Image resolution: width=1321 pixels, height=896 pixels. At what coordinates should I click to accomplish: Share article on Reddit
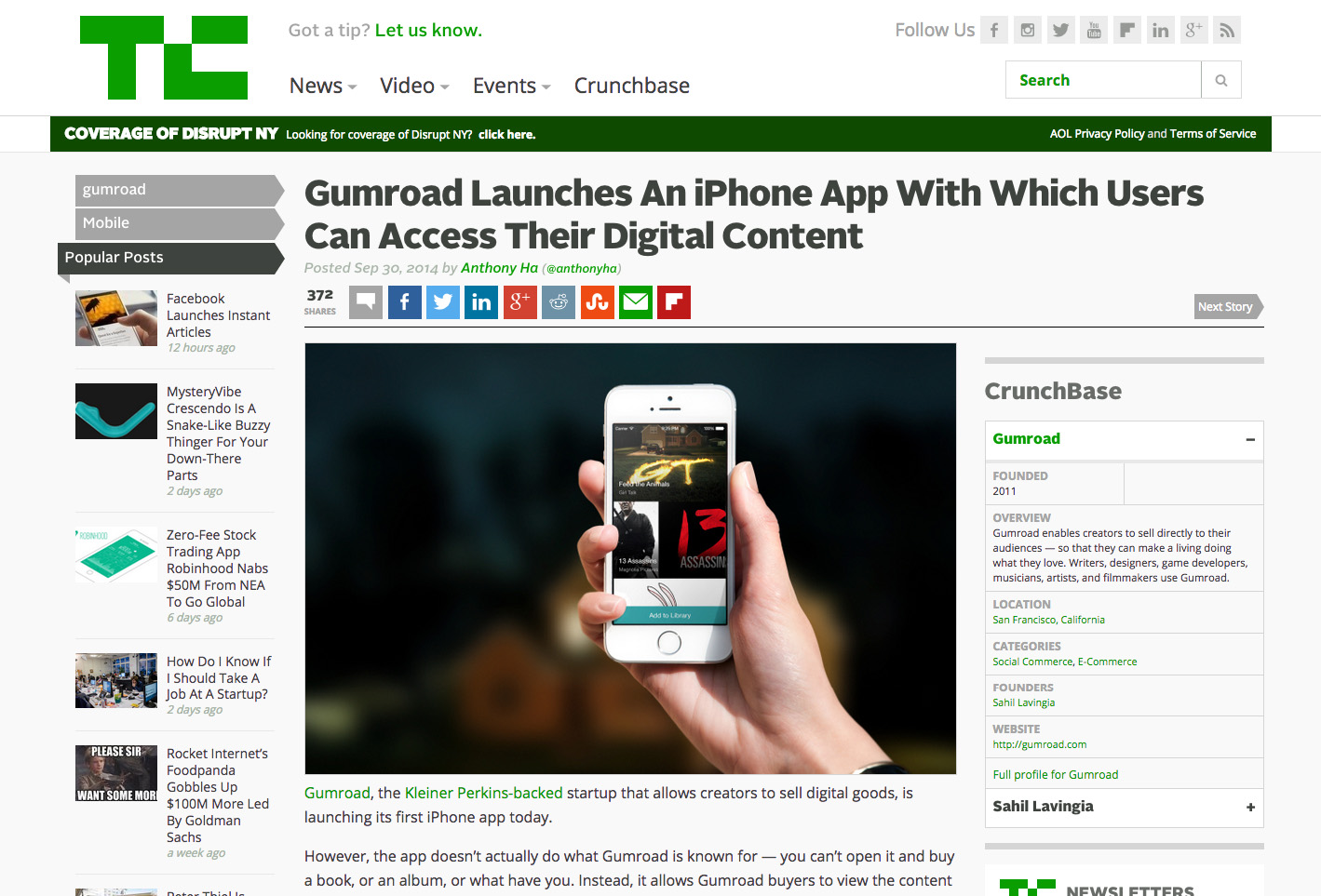pyautogui.click(x=559, y=302)
